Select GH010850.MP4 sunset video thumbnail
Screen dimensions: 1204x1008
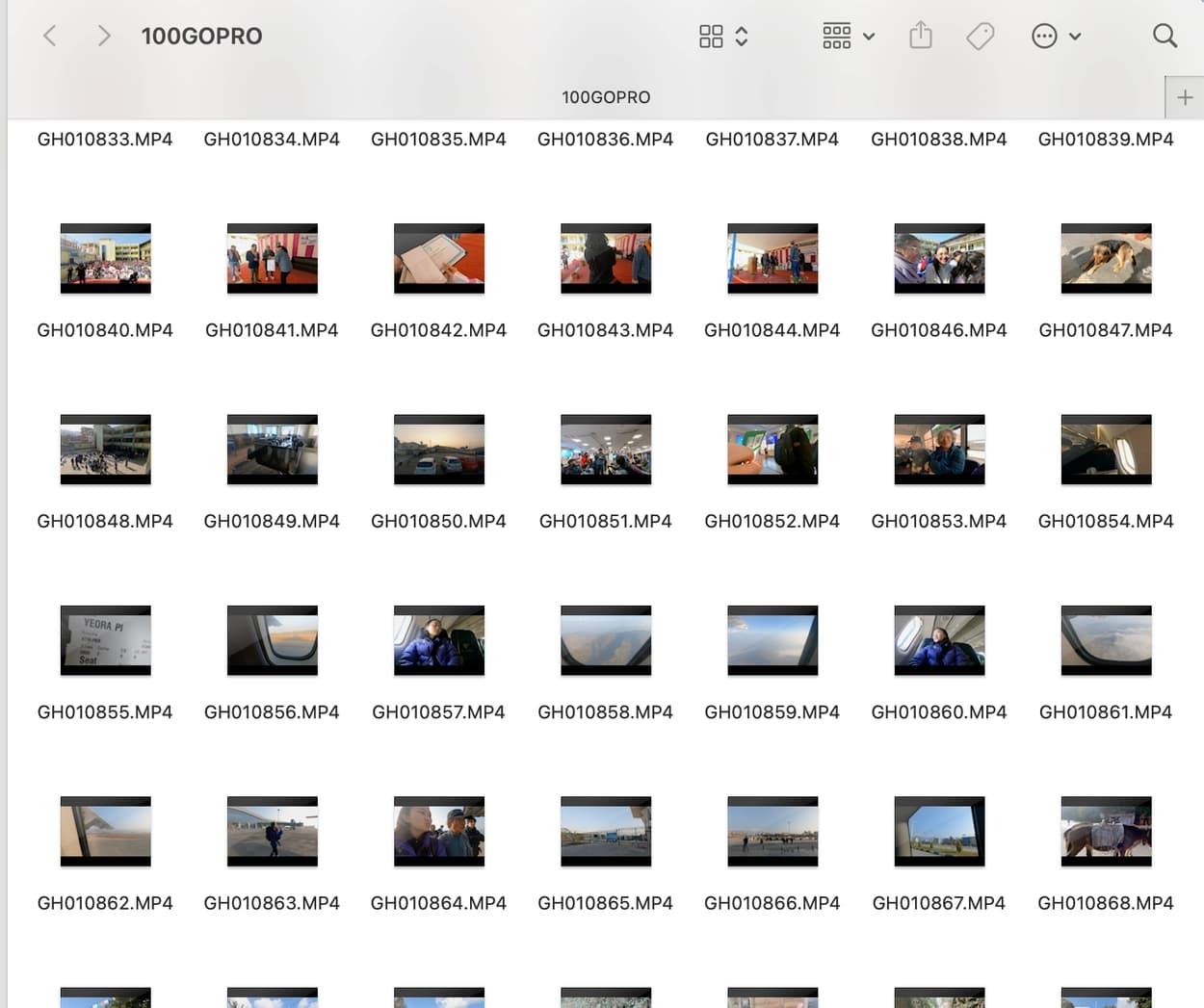coord(439,450)
